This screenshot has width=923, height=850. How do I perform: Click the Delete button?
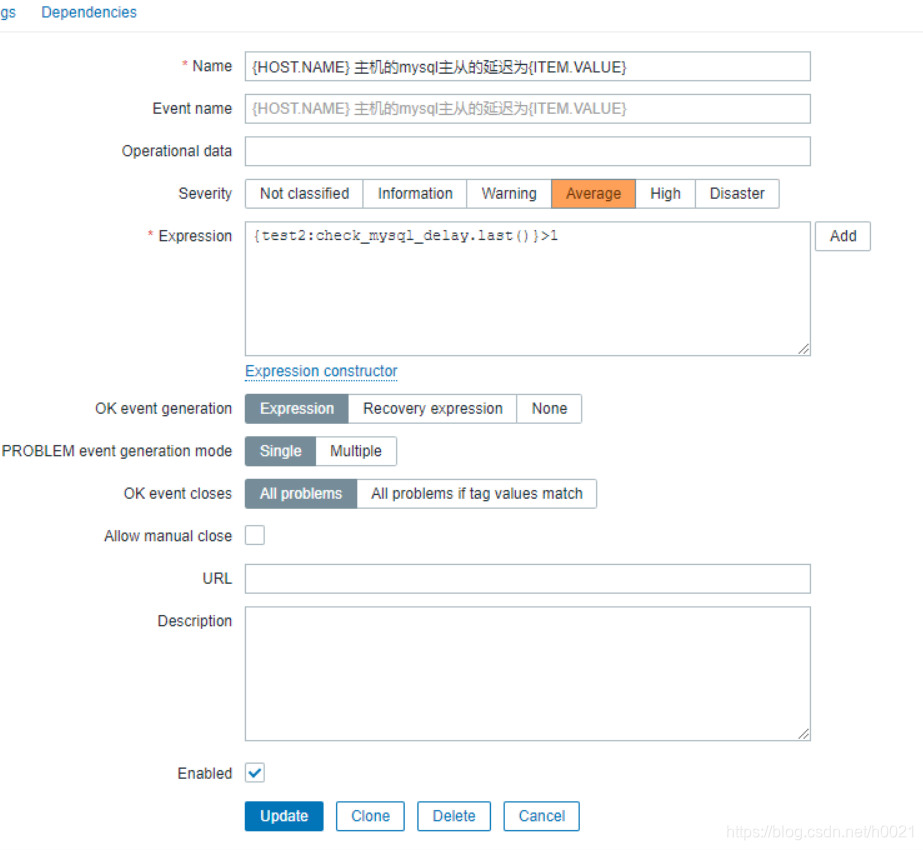[x=454, y=816]
